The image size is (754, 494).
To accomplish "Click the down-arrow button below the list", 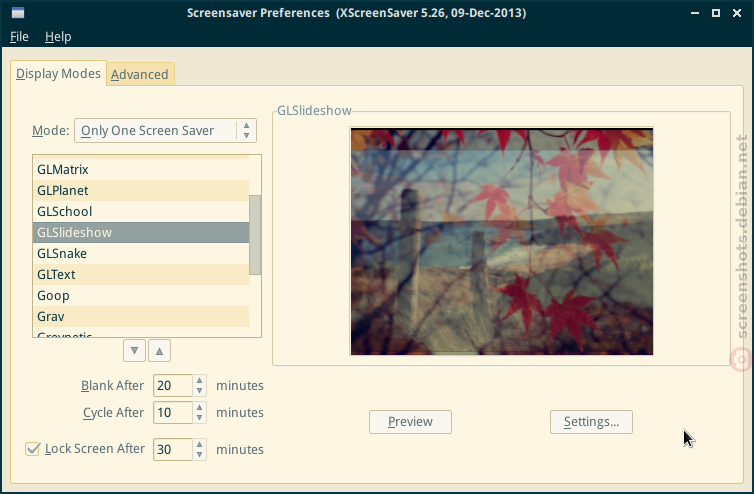I will tap(134, 351).
